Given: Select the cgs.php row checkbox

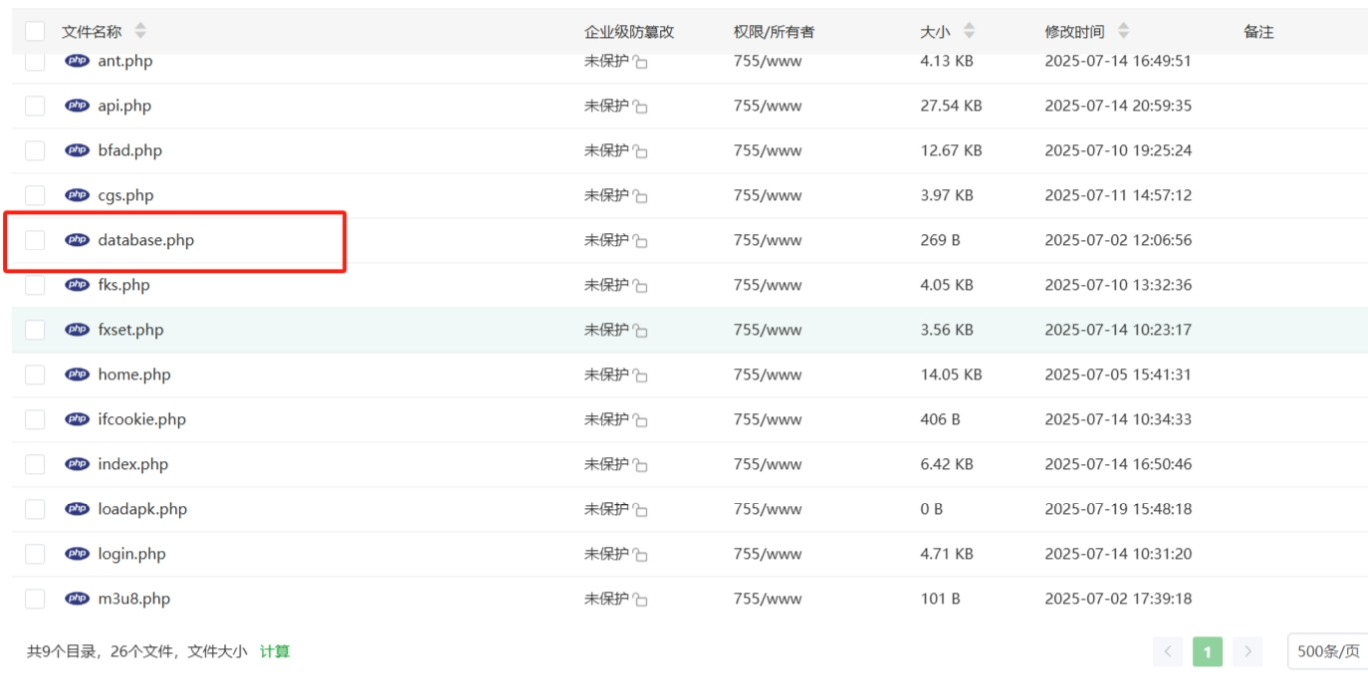Looking at the screenshot, I should (35, 195).
